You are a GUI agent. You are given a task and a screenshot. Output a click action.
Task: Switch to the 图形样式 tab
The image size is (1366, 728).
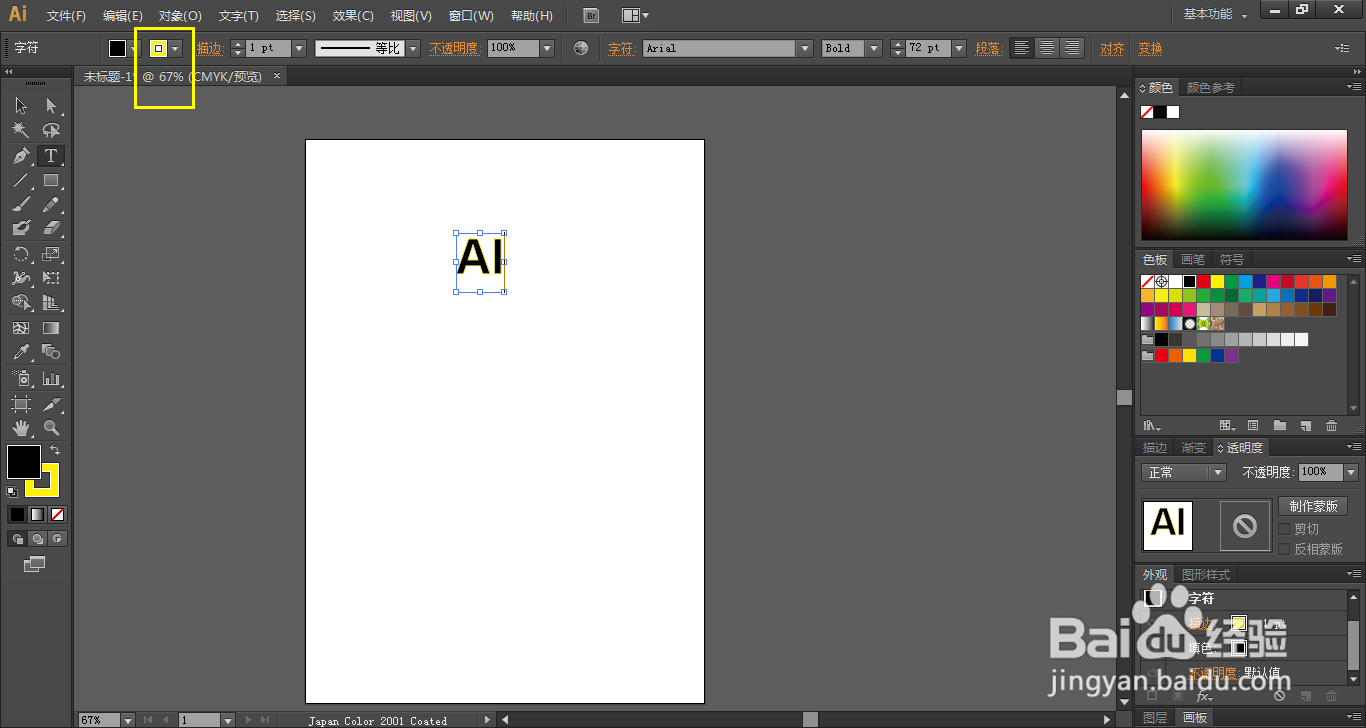click(1205, 575)
